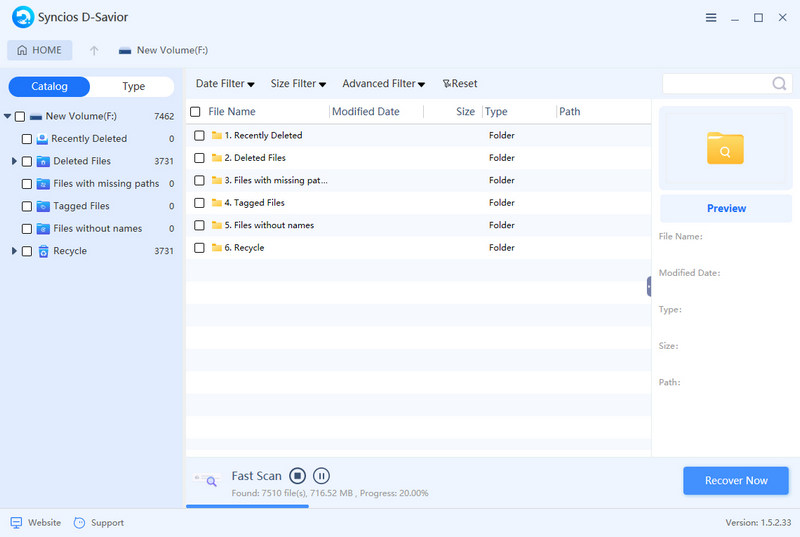Toggle the select-all checkbox beside File Name
This screenshot has width=800, height=537.
click(x=195, y=112)
